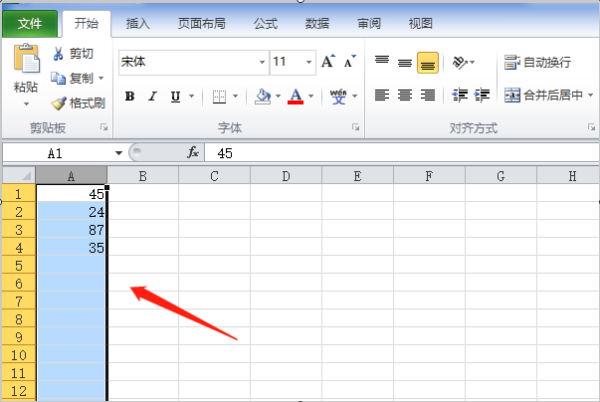Click the phonetic guide wén icon
This screenshot has width=600, height=402.
(338, 96)
